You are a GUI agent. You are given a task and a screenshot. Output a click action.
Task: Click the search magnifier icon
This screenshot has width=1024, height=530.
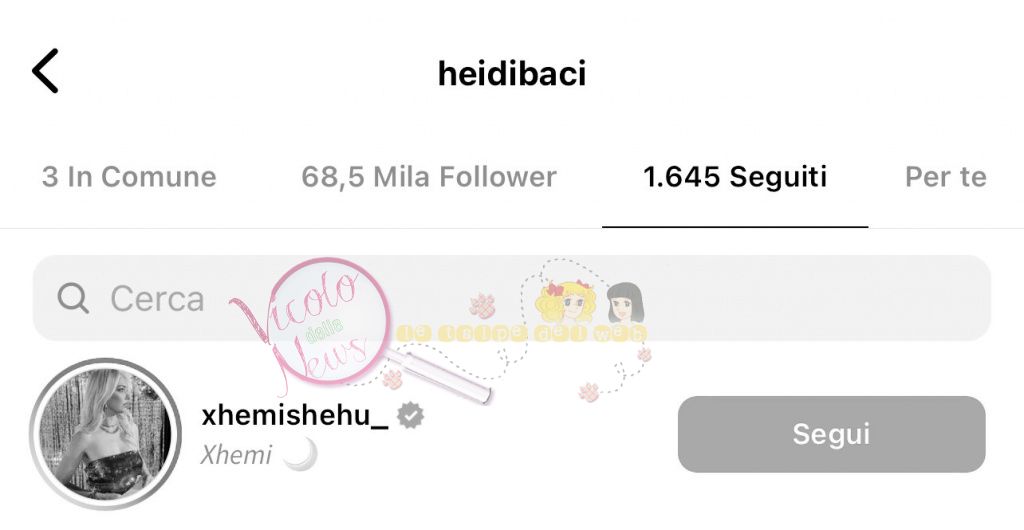point(73,298)
